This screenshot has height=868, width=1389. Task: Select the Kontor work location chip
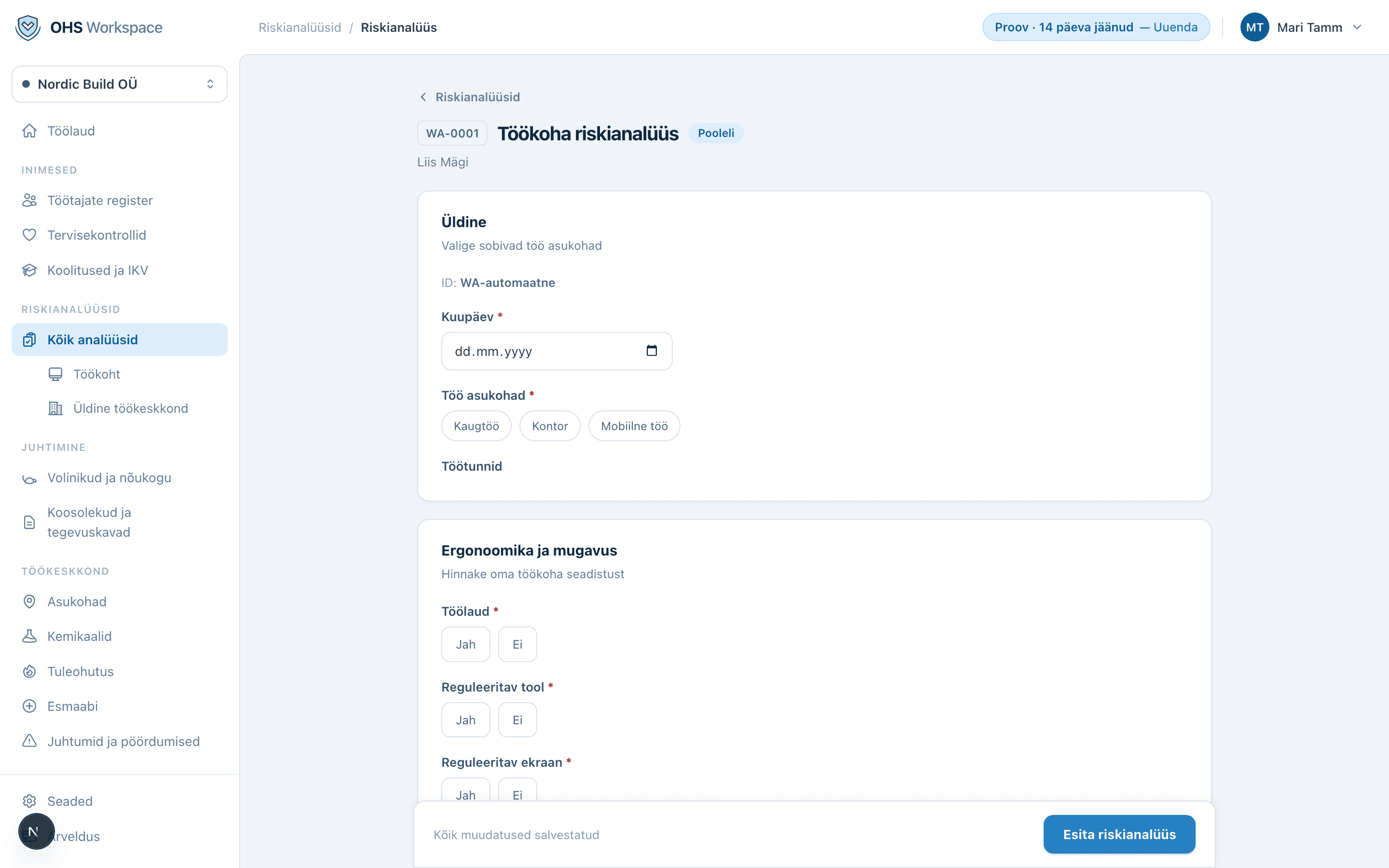[x=549, y=426]
